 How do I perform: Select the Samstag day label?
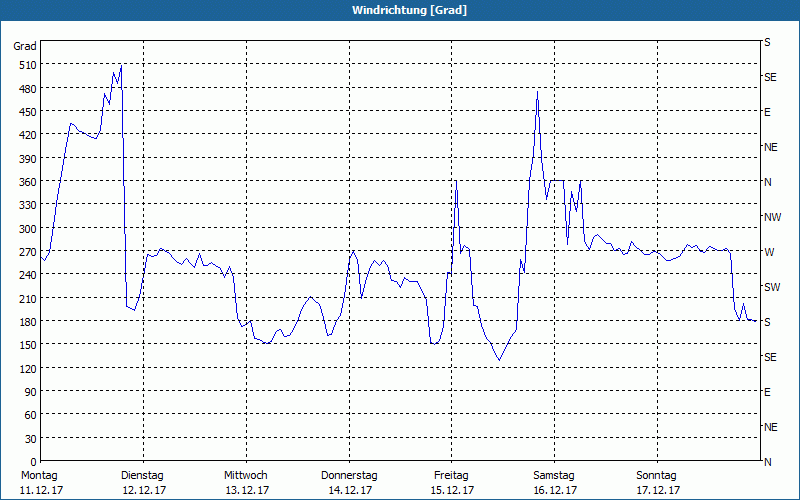coord(554,475)
